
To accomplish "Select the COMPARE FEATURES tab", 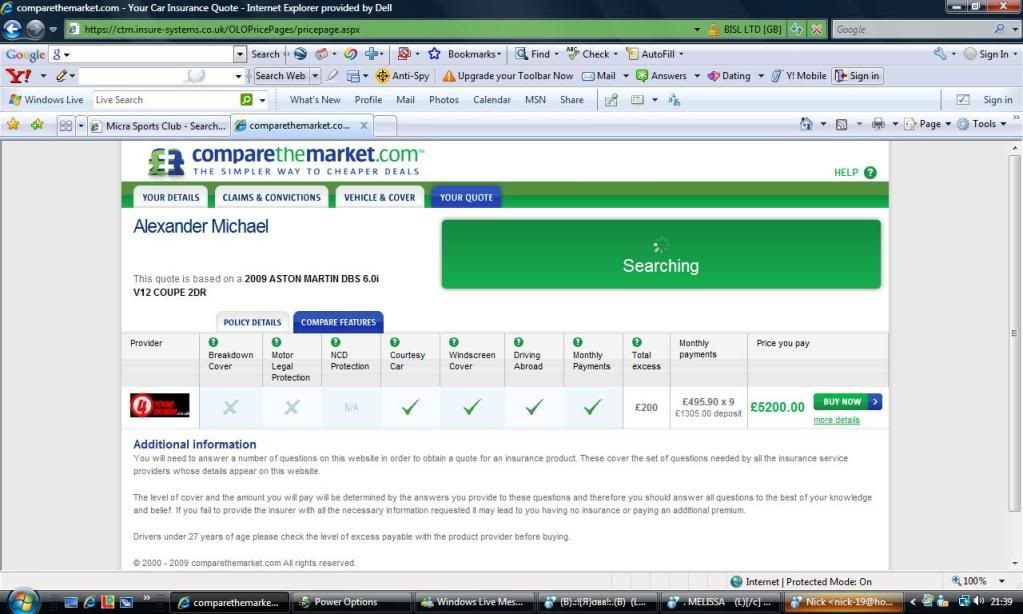I will 338,322.
